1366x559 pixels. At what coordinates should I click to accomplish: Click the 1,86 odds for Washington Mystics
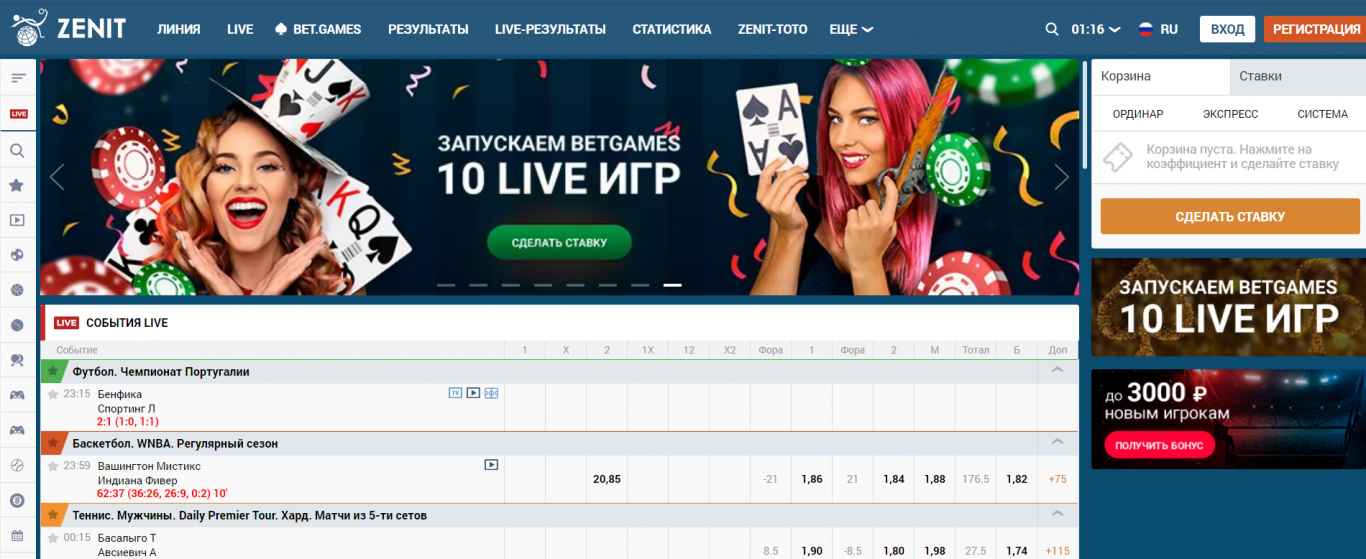(812, 479)
